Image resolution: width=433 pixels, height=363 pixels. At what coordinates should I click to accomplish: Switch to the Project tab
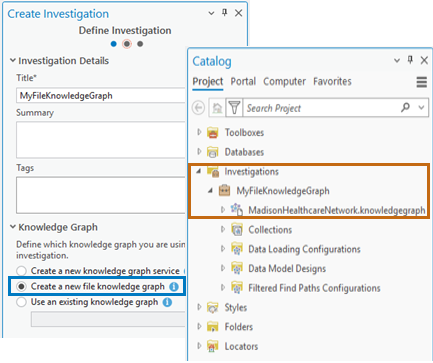[x=208, y=82]
